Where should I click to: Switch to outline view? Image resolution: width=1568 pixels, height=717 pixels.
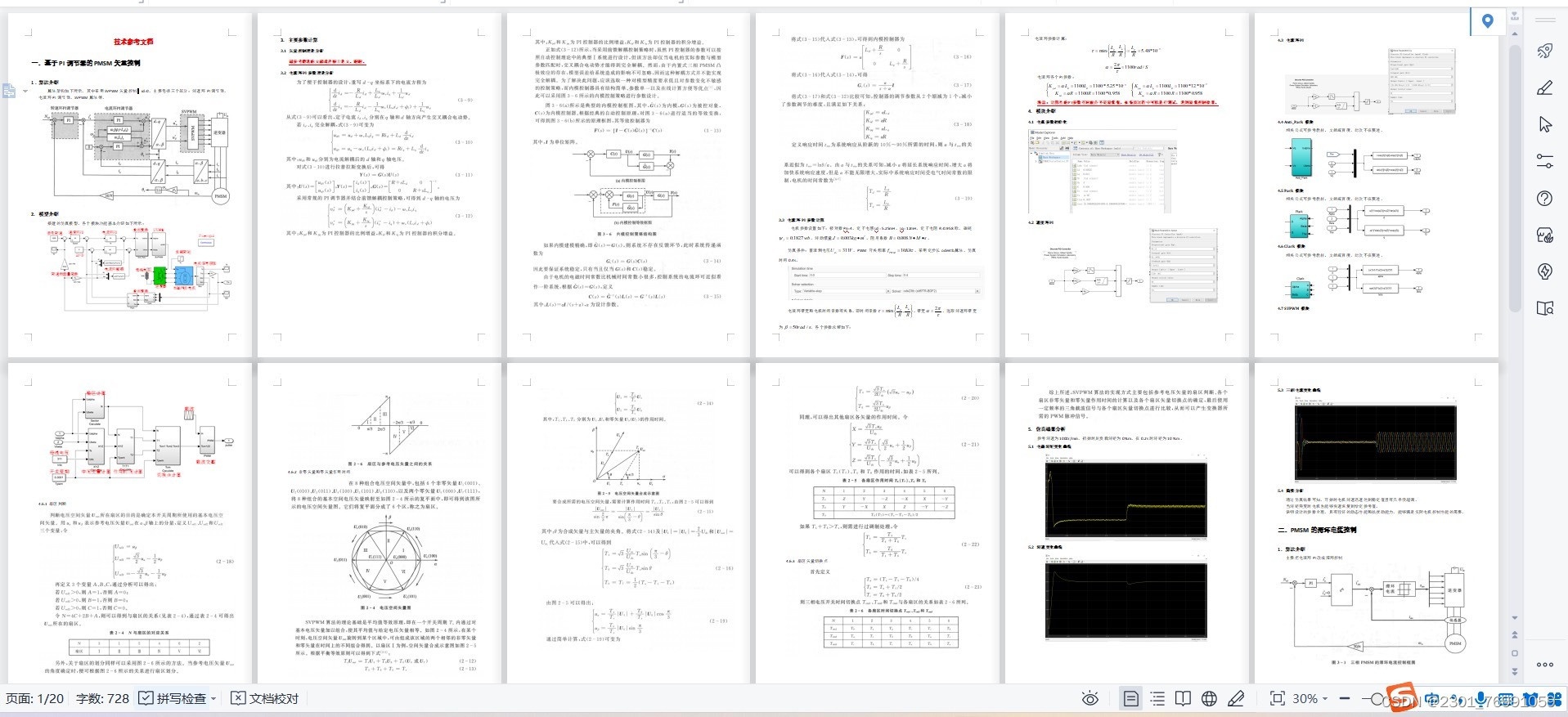coord(1157,698)
